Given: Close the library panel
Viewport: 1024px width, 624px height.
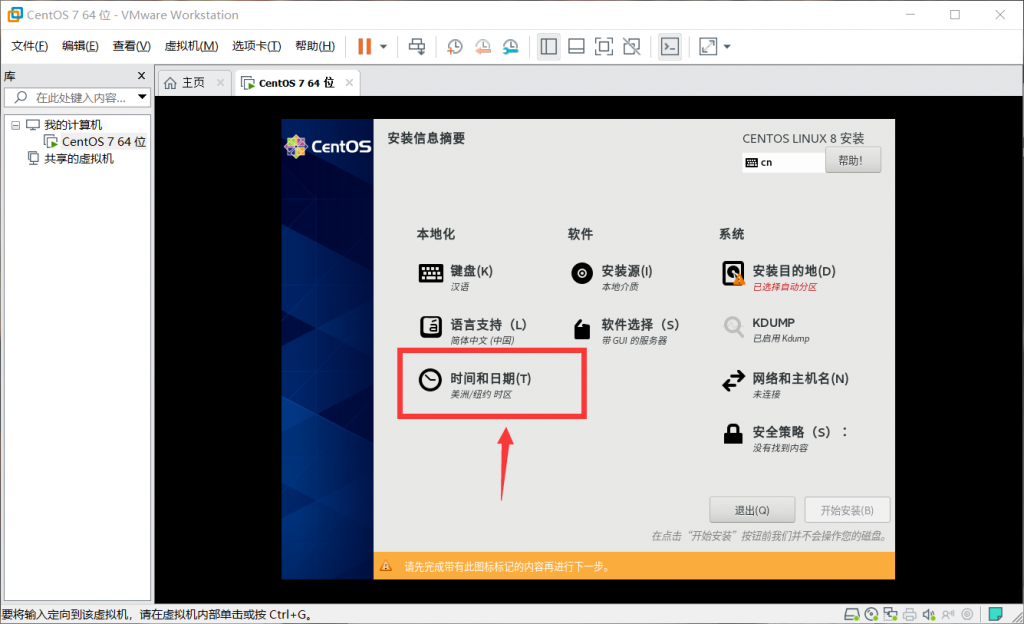Looking at the screenshot, I should 141,76.
